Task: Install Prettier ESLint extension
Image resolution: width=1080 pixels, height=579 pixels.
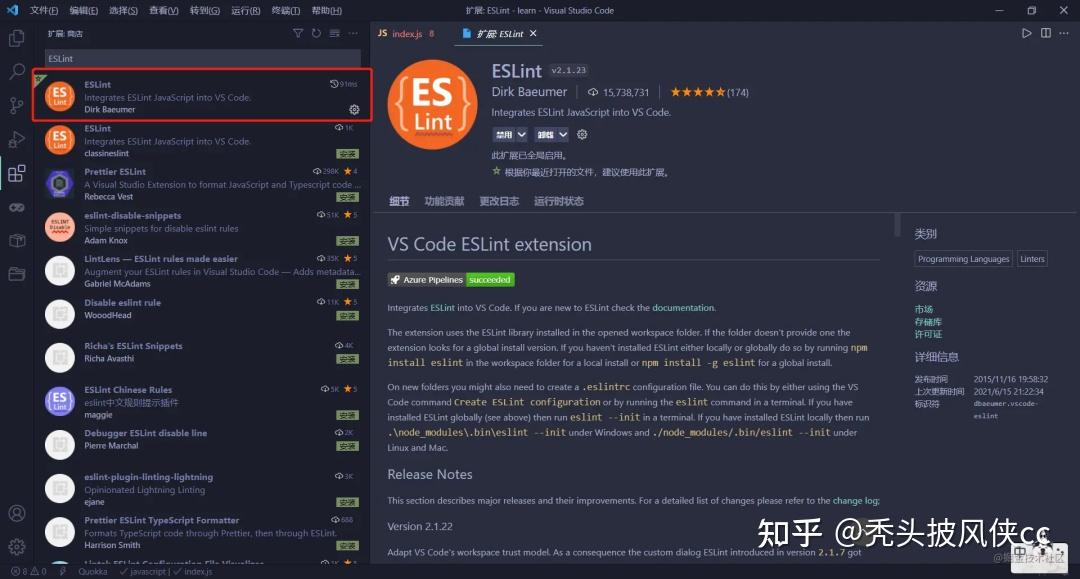Action: coord(347,197)
